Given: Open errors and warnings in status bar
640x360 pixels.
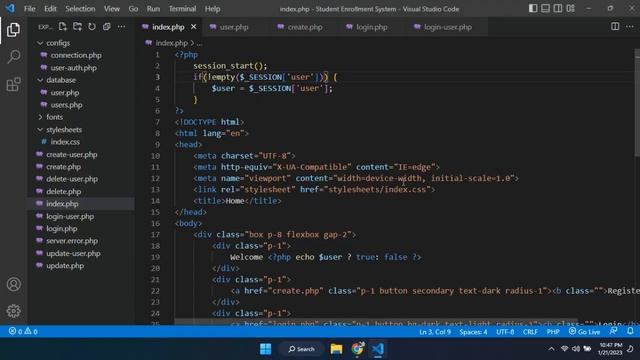Looking at the screenshot, I should 23,331.
